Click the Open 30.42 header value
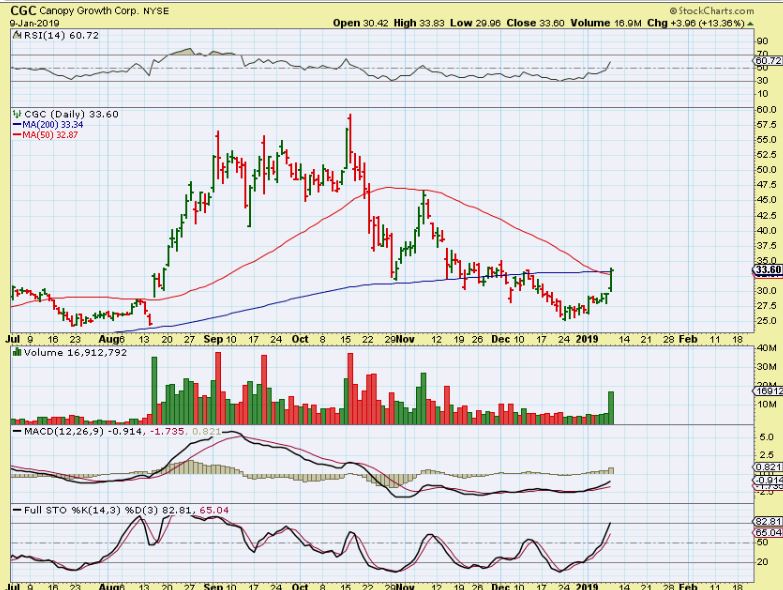The width and height of the screenshot is (783, 590). 361,23
